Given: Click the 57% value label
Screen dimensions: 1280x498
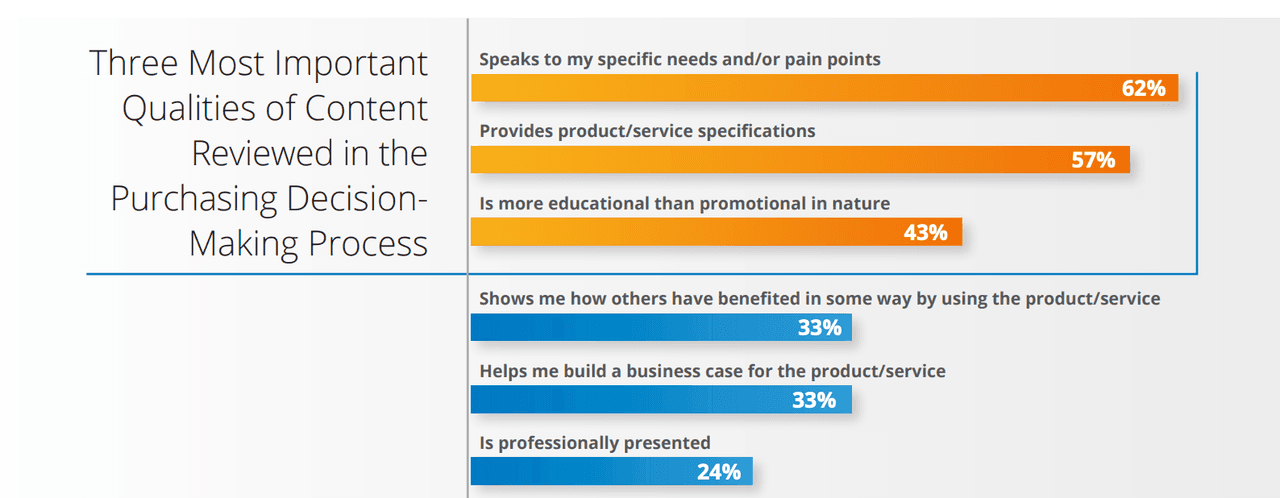Looking at the screenshot, I should click(1093, 160).
